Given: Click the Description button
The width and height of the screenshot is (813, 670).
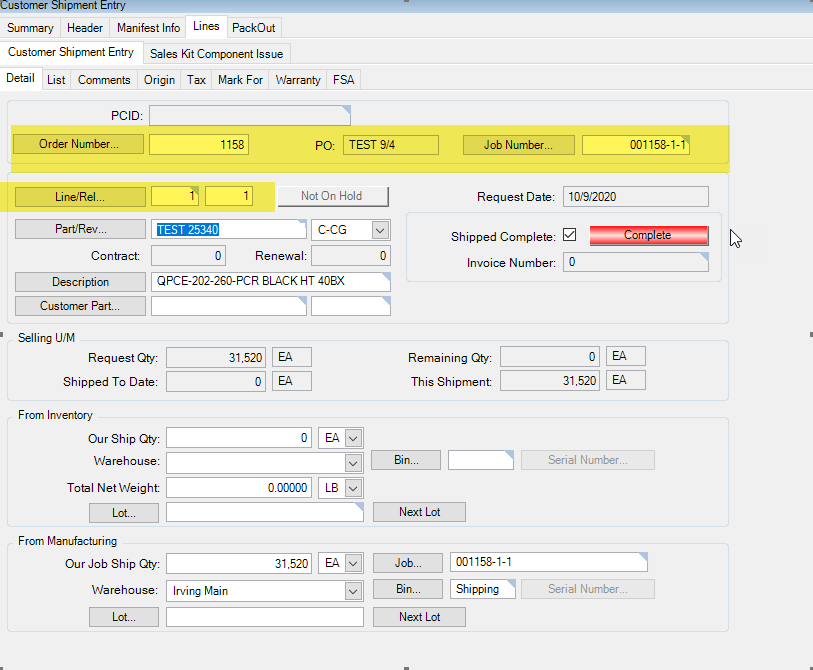Looking at the screenshot, I should [x=80, y=282].
